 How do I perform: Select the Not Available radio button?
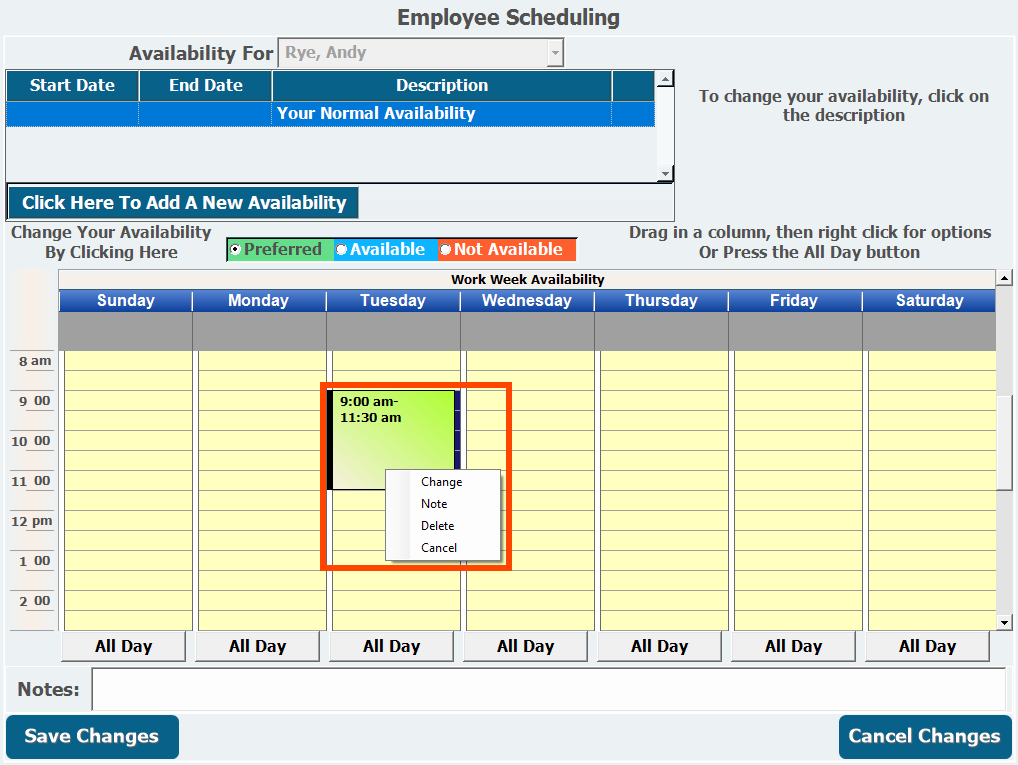click(446, 250)
